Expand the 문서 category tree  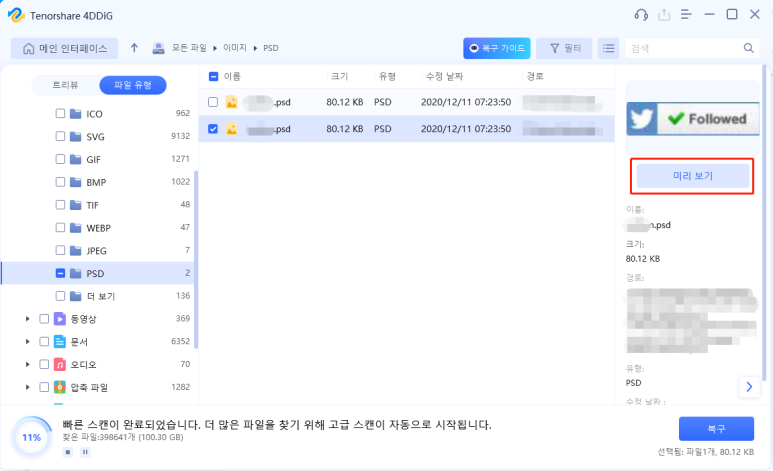(x=28, y=342)
